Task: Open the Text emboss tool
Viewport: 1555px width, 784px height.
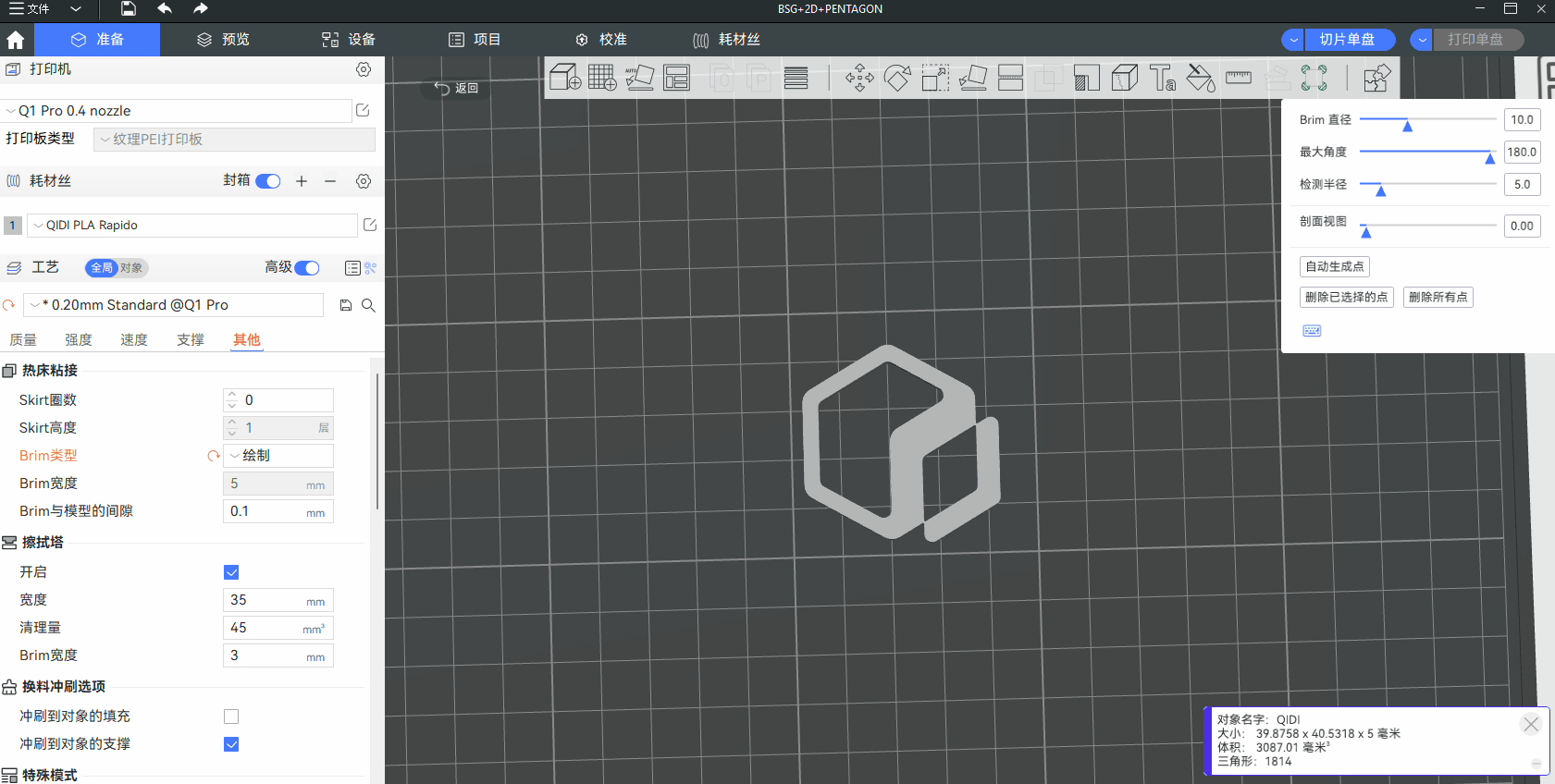Action: point(1162,78)
